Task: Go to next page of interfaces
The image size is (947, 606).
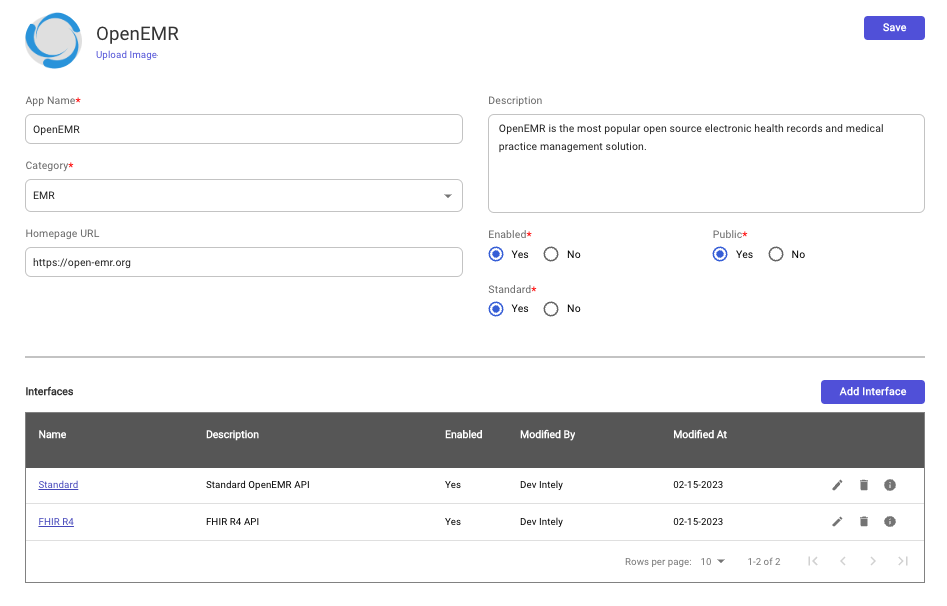Action: [873, 561]
